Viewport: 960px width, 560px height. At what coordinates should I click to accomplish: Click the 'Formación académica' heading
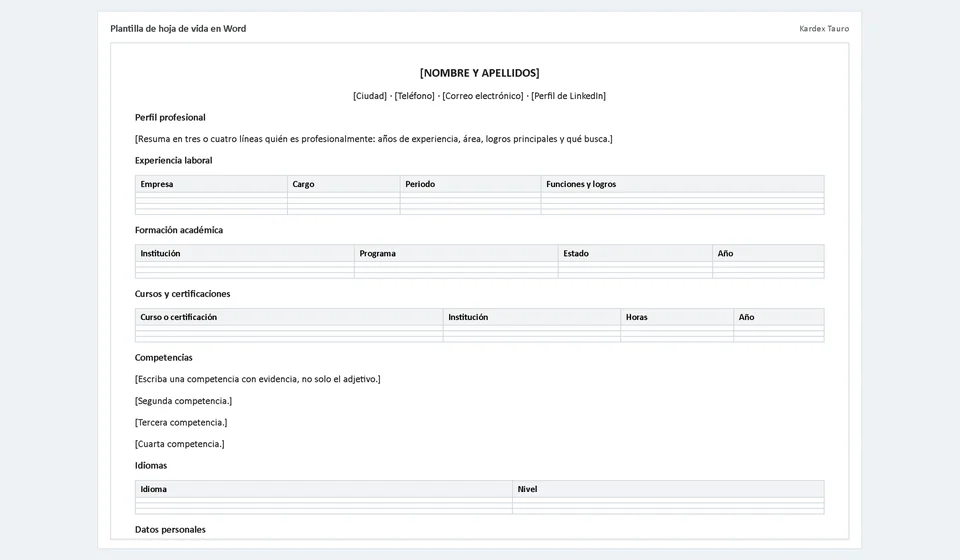point(179,230)
